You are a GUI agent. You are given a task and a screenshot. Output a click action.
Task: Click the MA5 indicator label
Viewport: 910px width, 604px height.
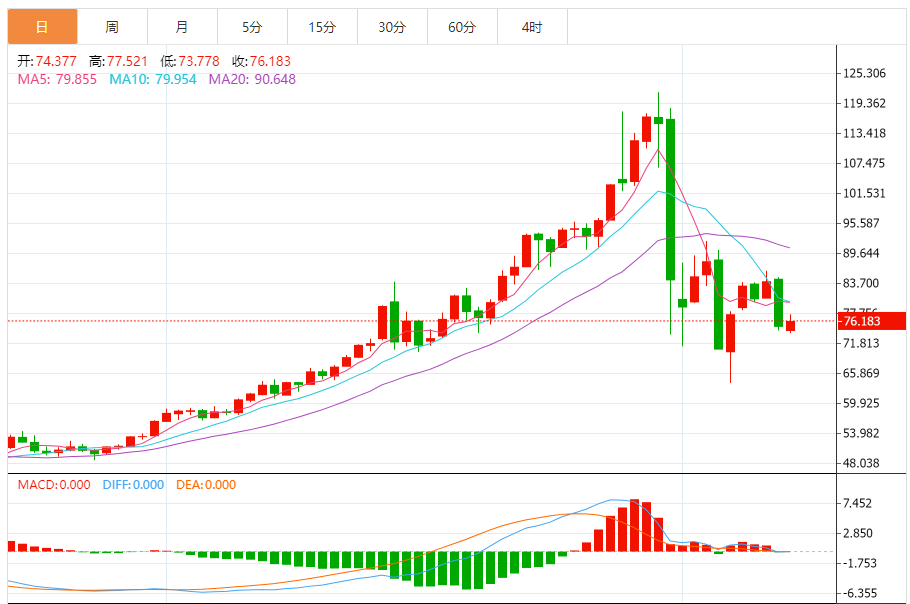[57, 79]
